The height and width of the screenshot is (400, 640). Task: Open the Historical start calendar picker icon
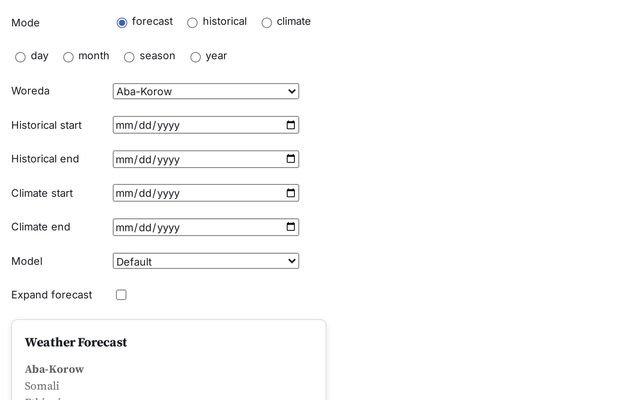291,125
